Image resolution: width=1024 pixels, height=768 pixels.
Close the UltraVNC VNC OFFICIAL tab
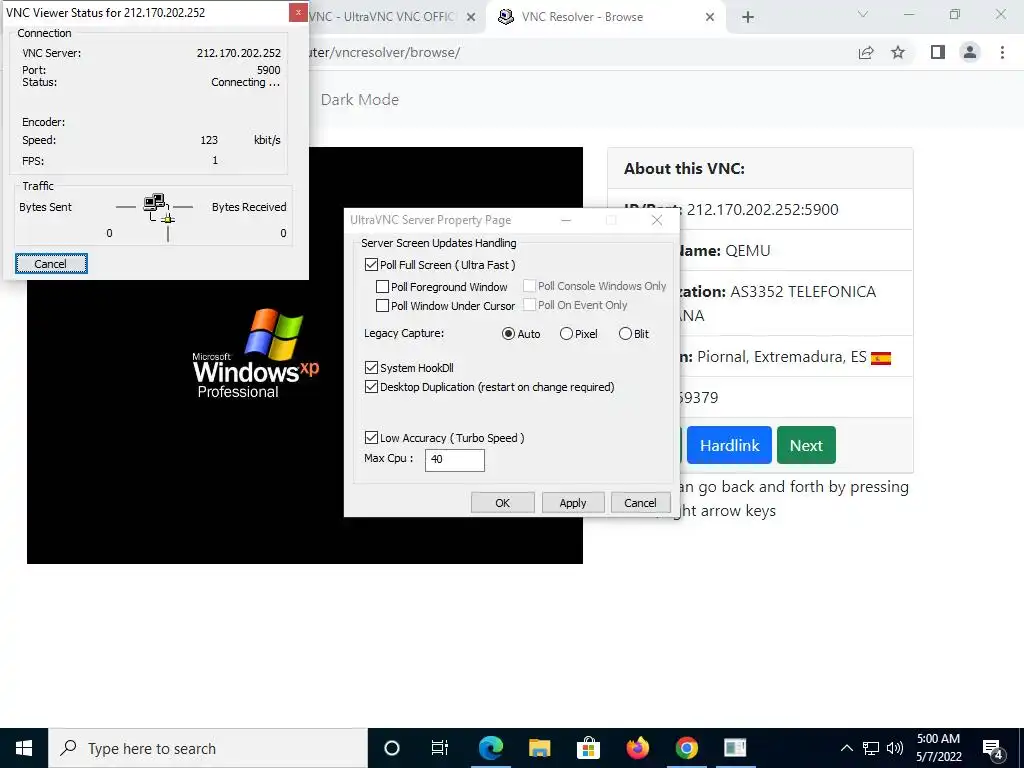(471, 17)
